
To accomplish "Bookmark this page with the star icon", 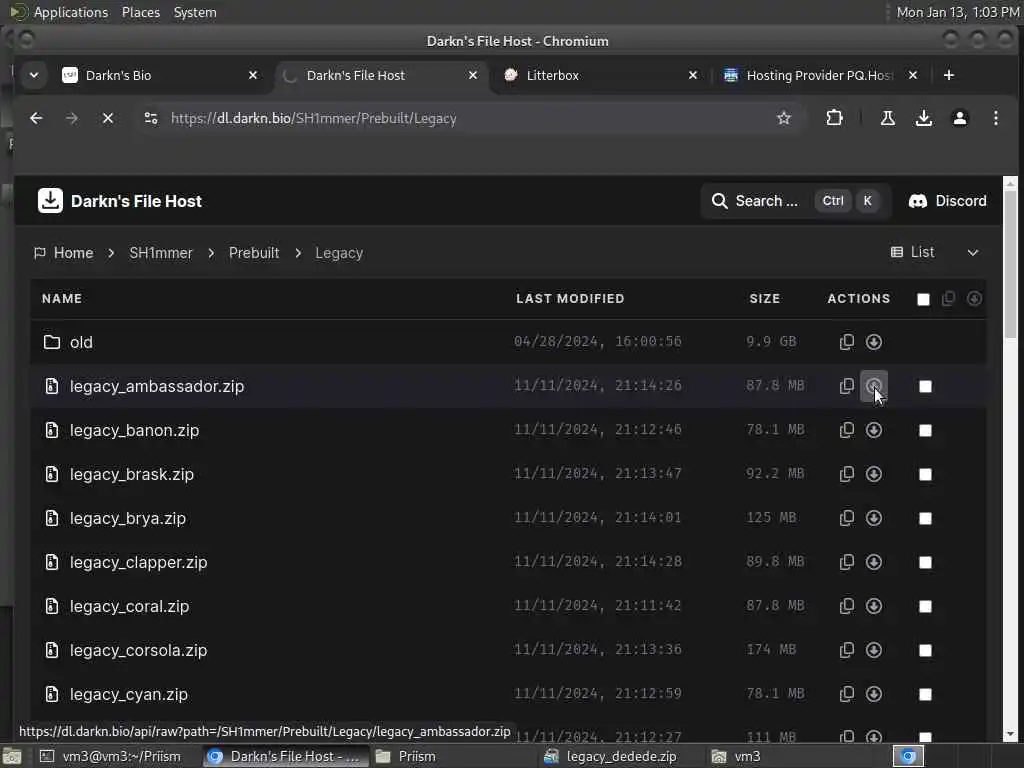I will [784, 118].
